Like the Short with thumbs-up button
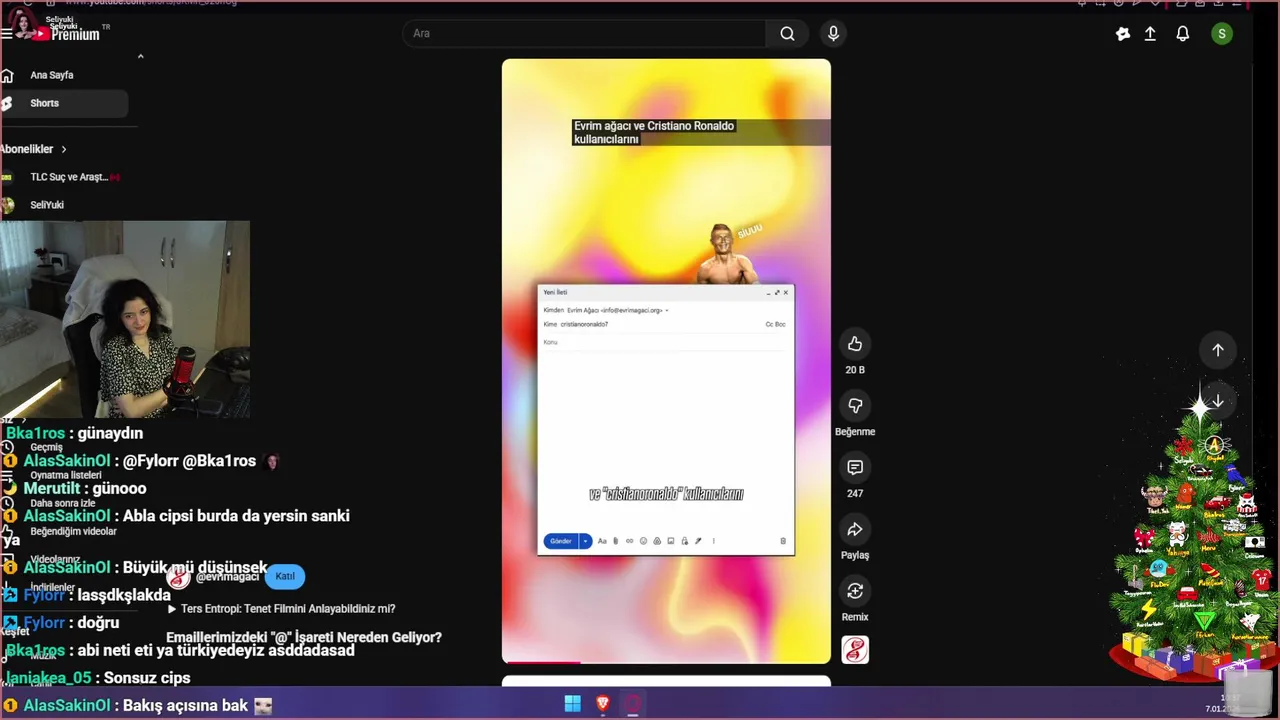 pyautogui.click(x=855, y=344)
